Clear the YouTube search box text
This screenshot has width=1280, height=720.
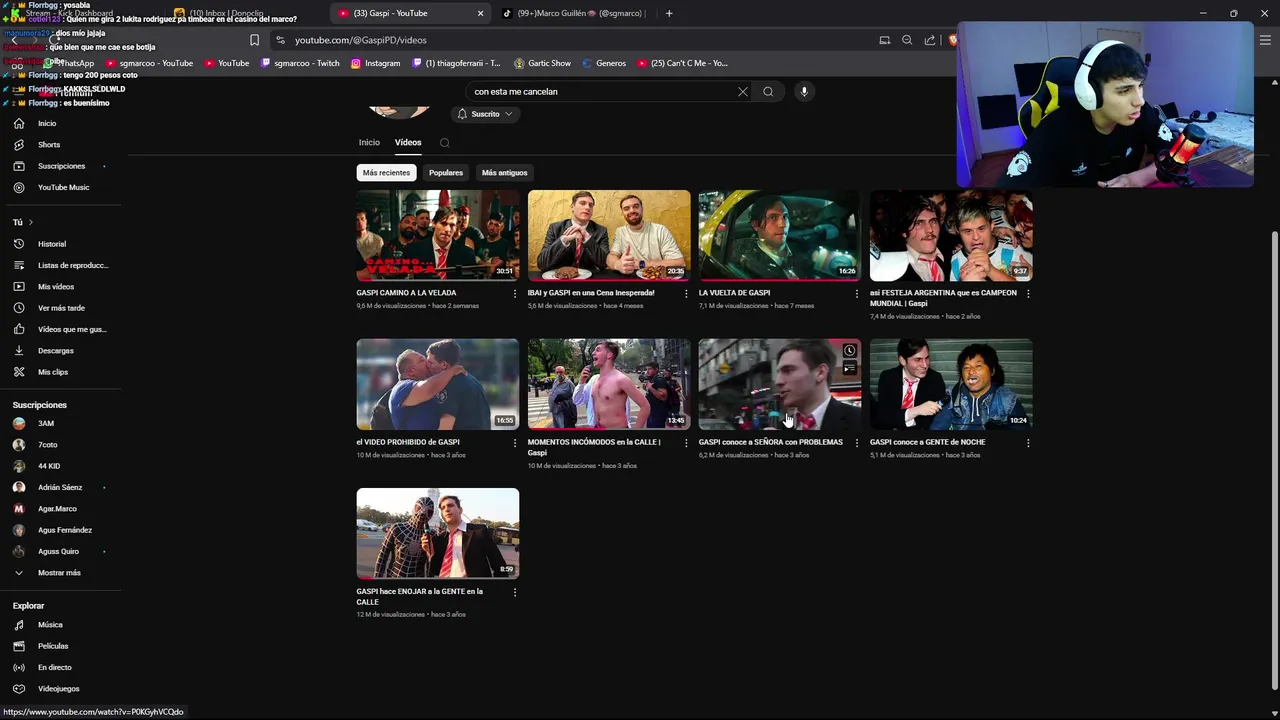point(742,92)
